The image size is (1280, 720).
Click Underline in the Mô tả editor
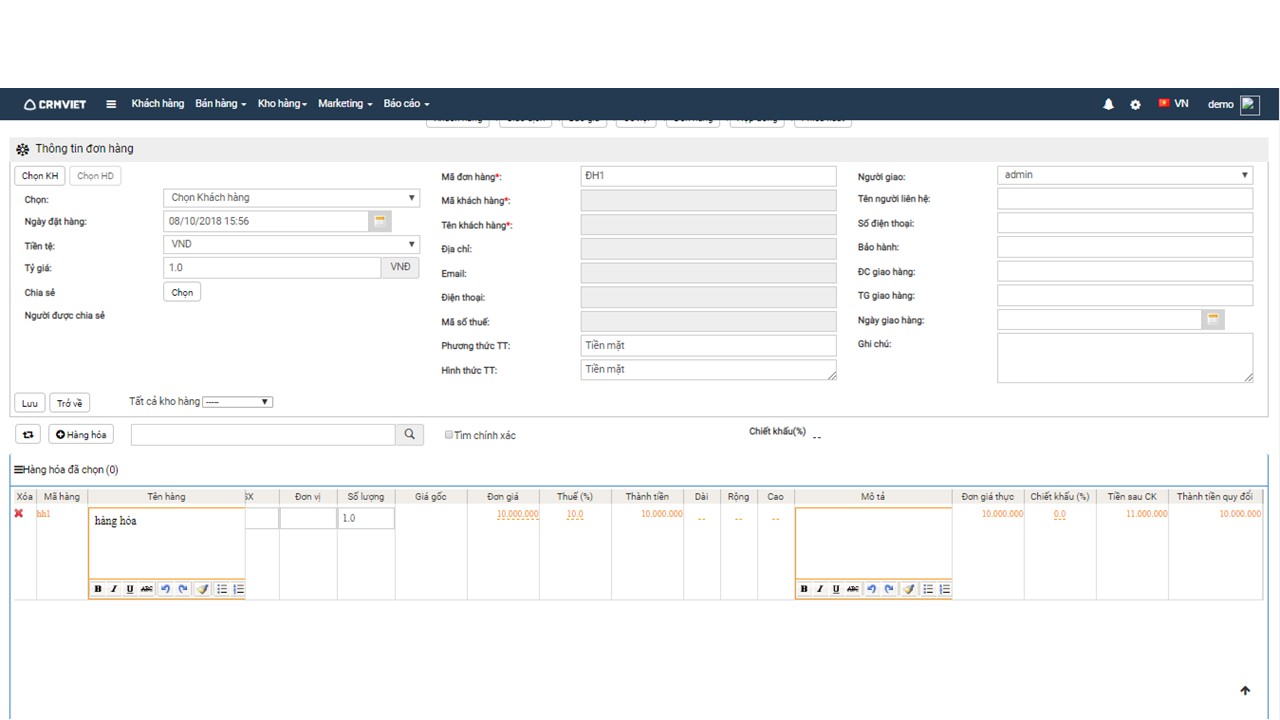click(x=836, y=589)
